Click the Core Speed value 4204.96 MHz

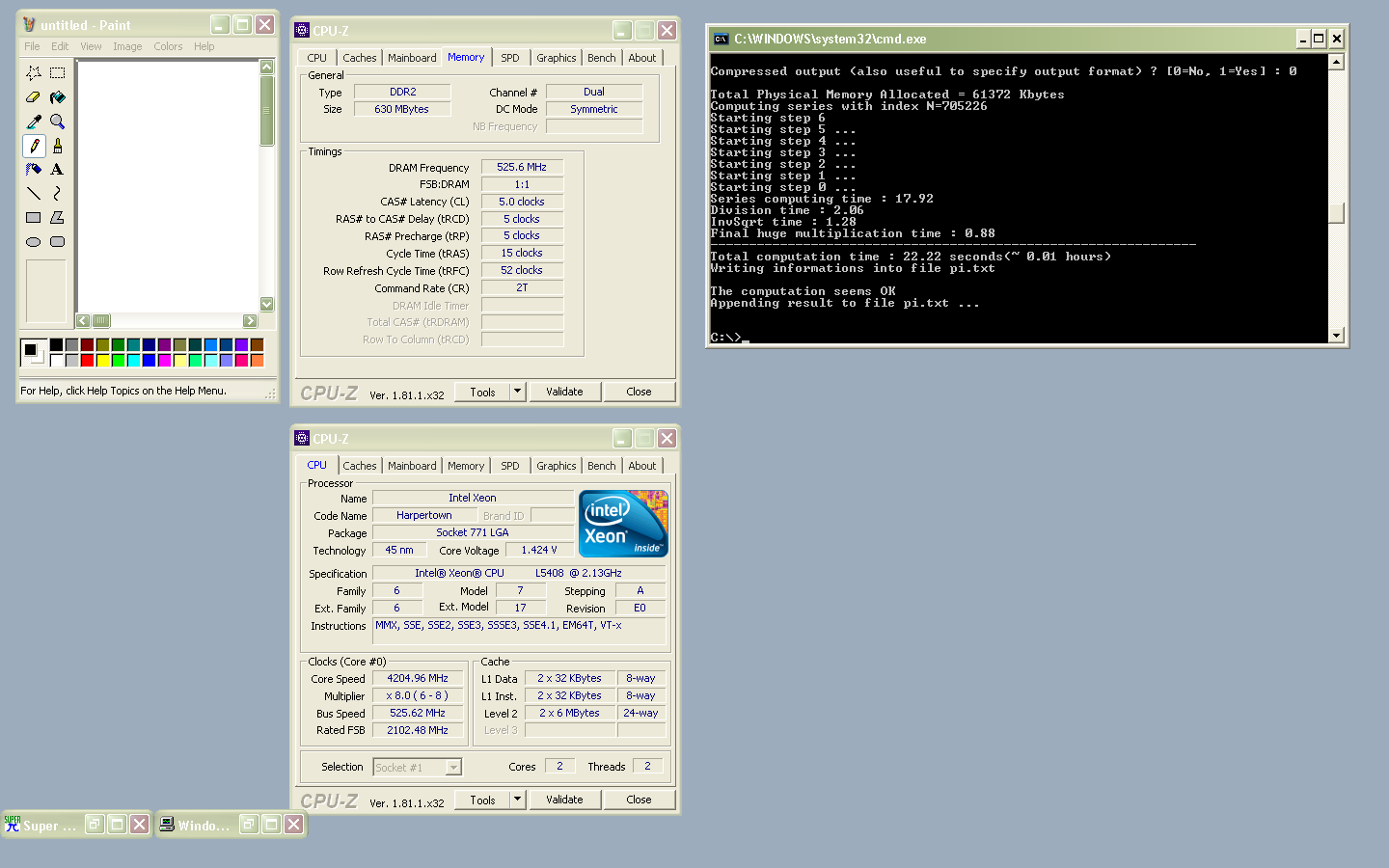tap(418, 678)
